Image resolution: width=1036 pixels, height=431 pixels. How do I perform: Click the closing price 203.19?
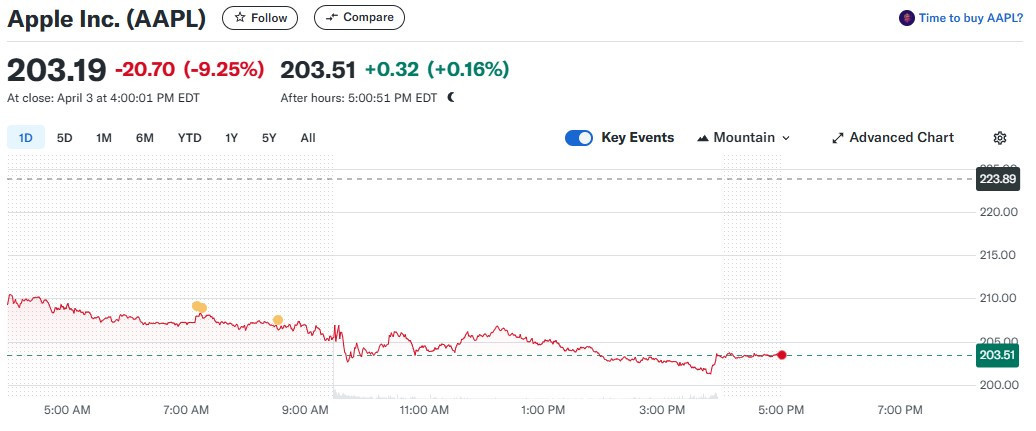tap(57, 70)
